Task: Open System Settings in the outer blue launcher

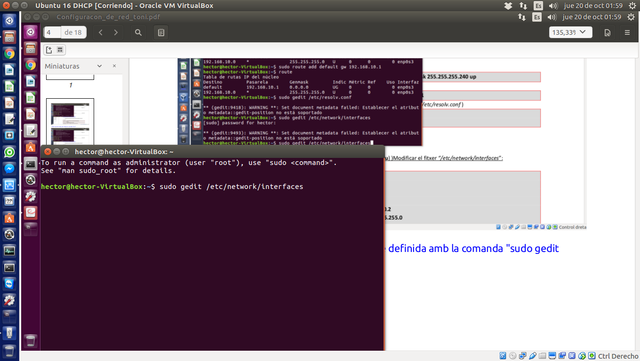Action: (x=9, y=300)
